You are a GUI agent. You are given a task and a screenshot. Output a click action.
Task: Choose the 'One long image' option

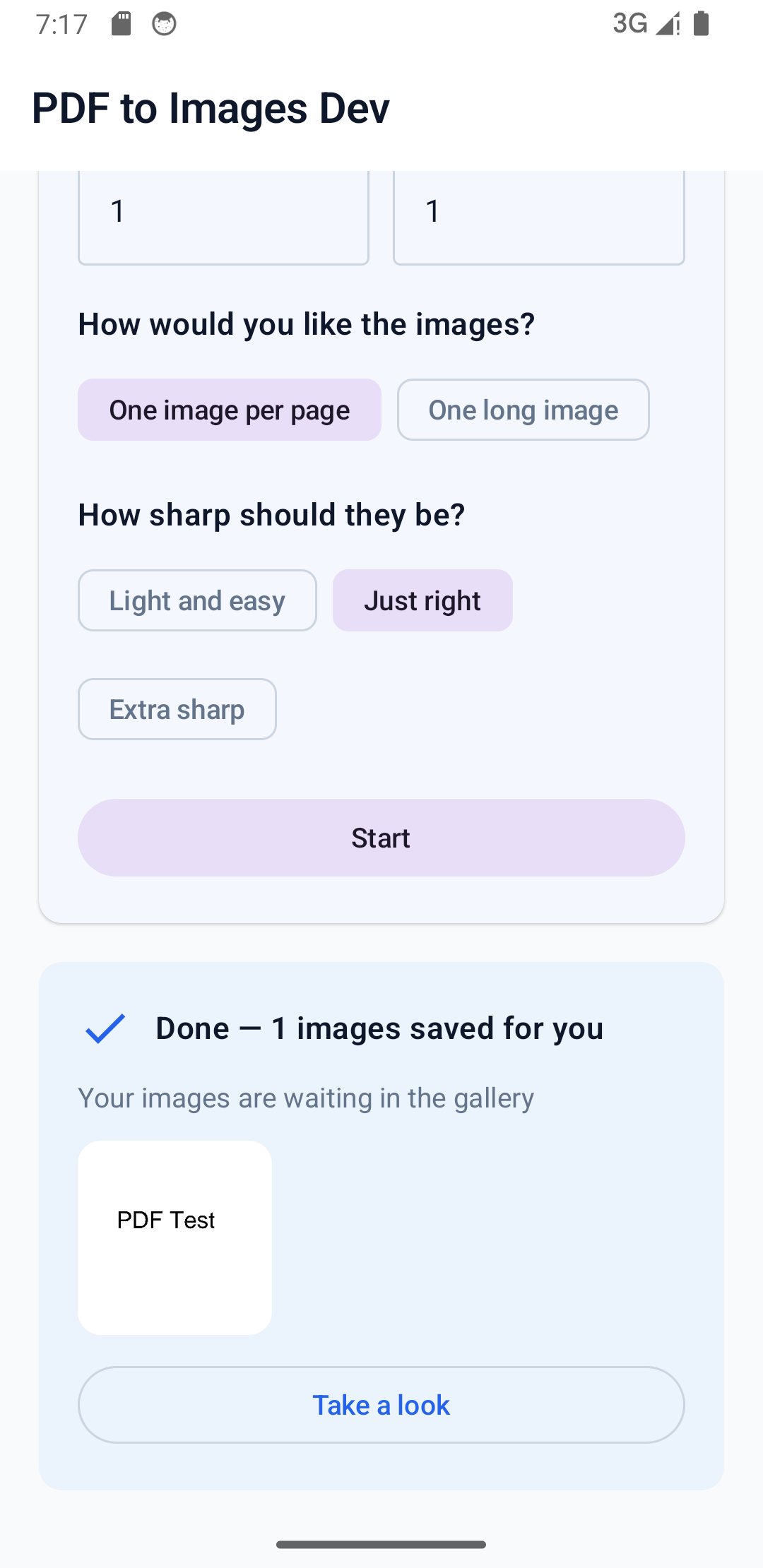tap(524, 410)
